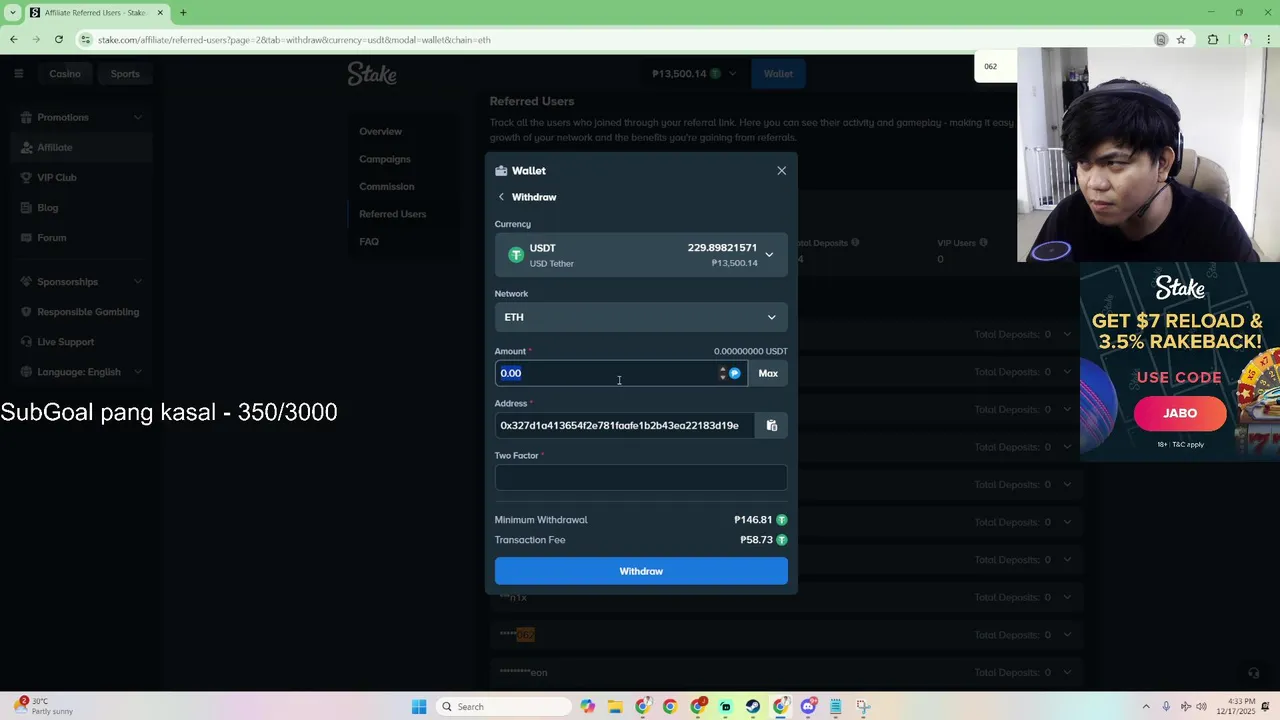Switch to the Sports tab
The image size is (1280, 720).
click(x=125, y=73)
